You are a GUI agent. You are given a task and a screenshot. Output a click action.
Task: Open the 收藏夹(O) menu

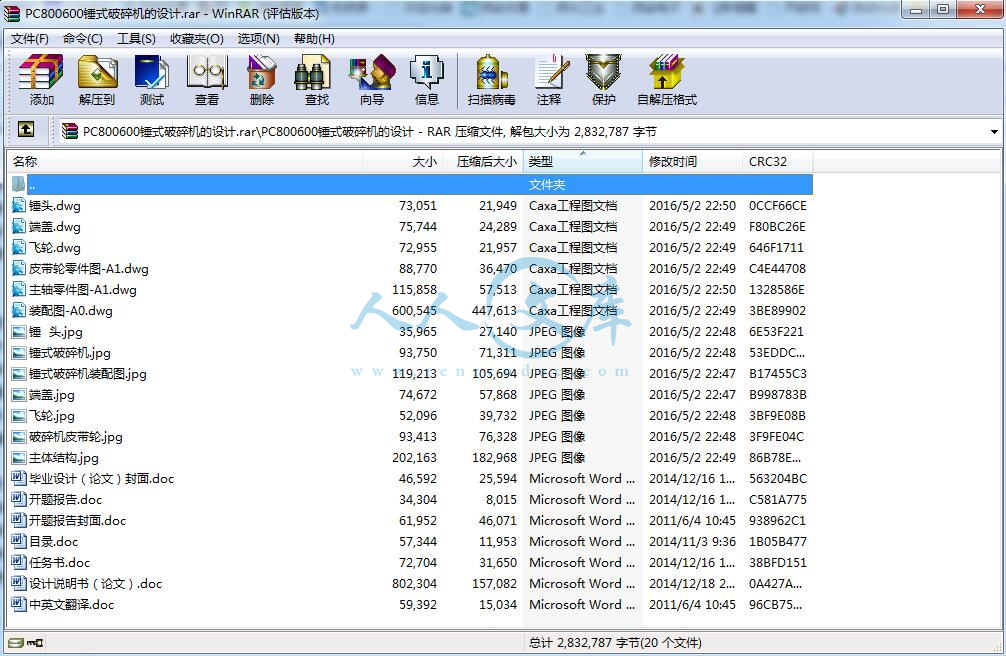[196, 39]
